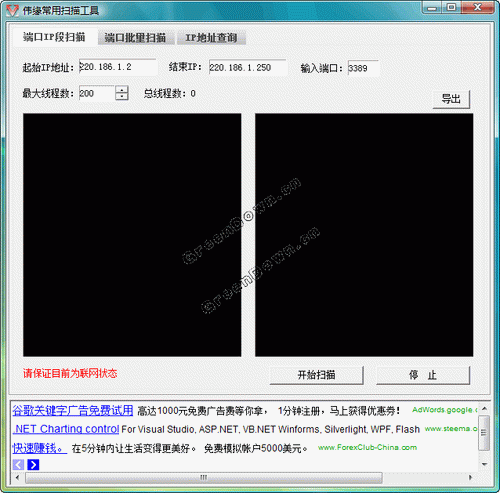500x493 pixels.
Task: Select the 端口IP段扫描 tab
Action: pos(54,37)
